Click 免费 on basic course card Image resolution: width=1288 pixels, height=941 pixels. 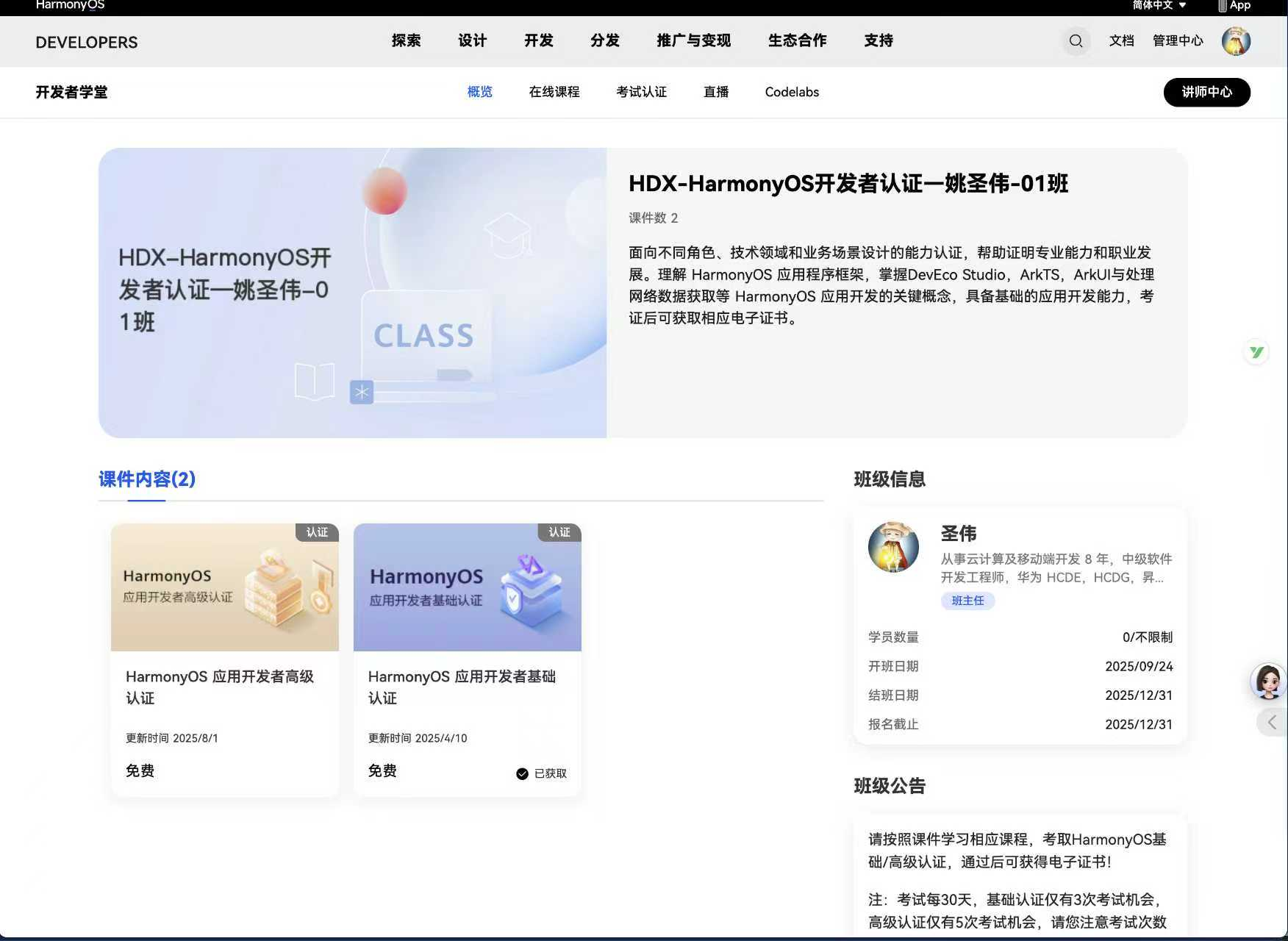click(382, 770)
